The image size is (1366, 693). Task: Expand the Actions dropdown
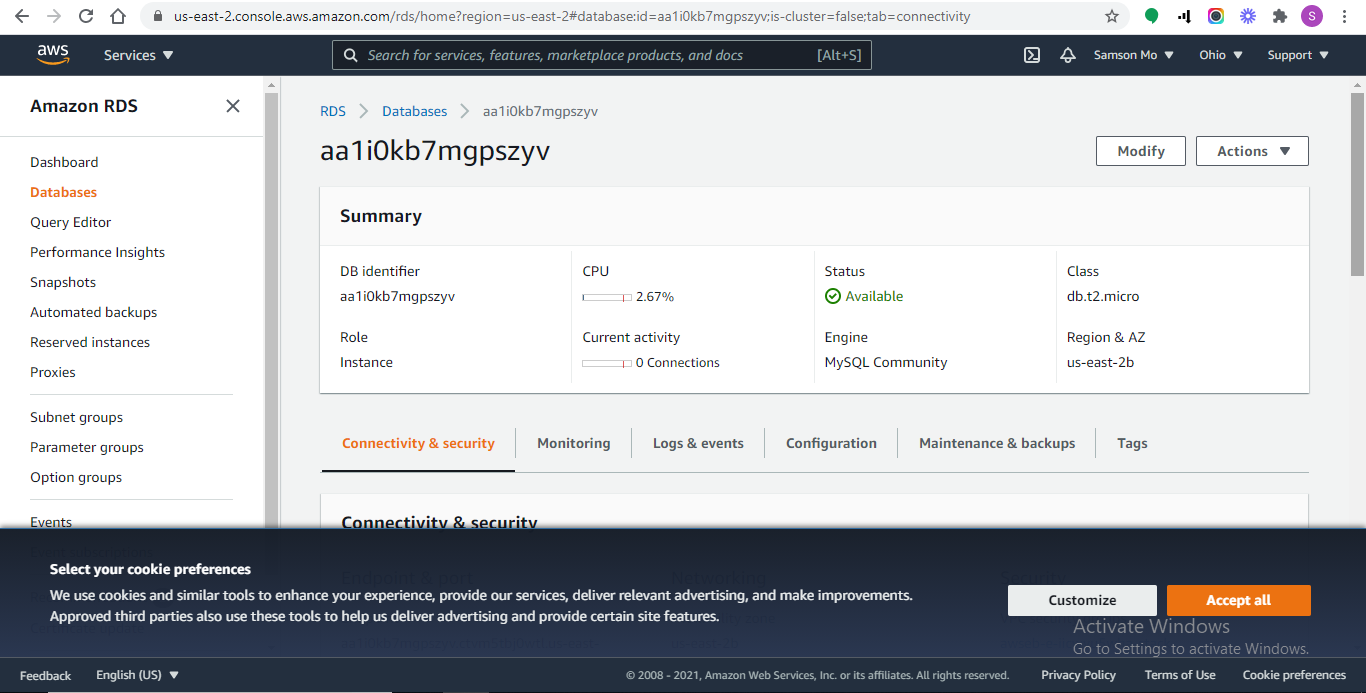tap(1252, 151)
